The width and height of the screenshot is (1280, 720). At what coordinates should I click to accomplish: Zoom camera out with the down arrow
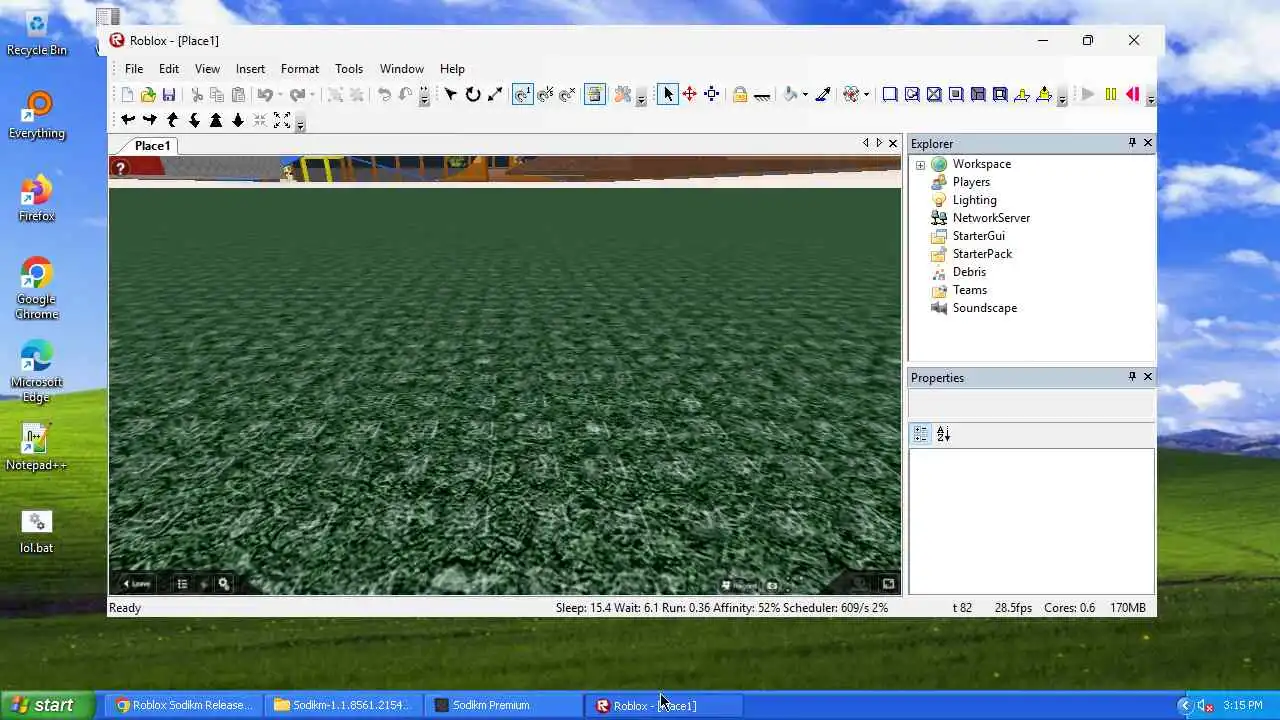238,120
